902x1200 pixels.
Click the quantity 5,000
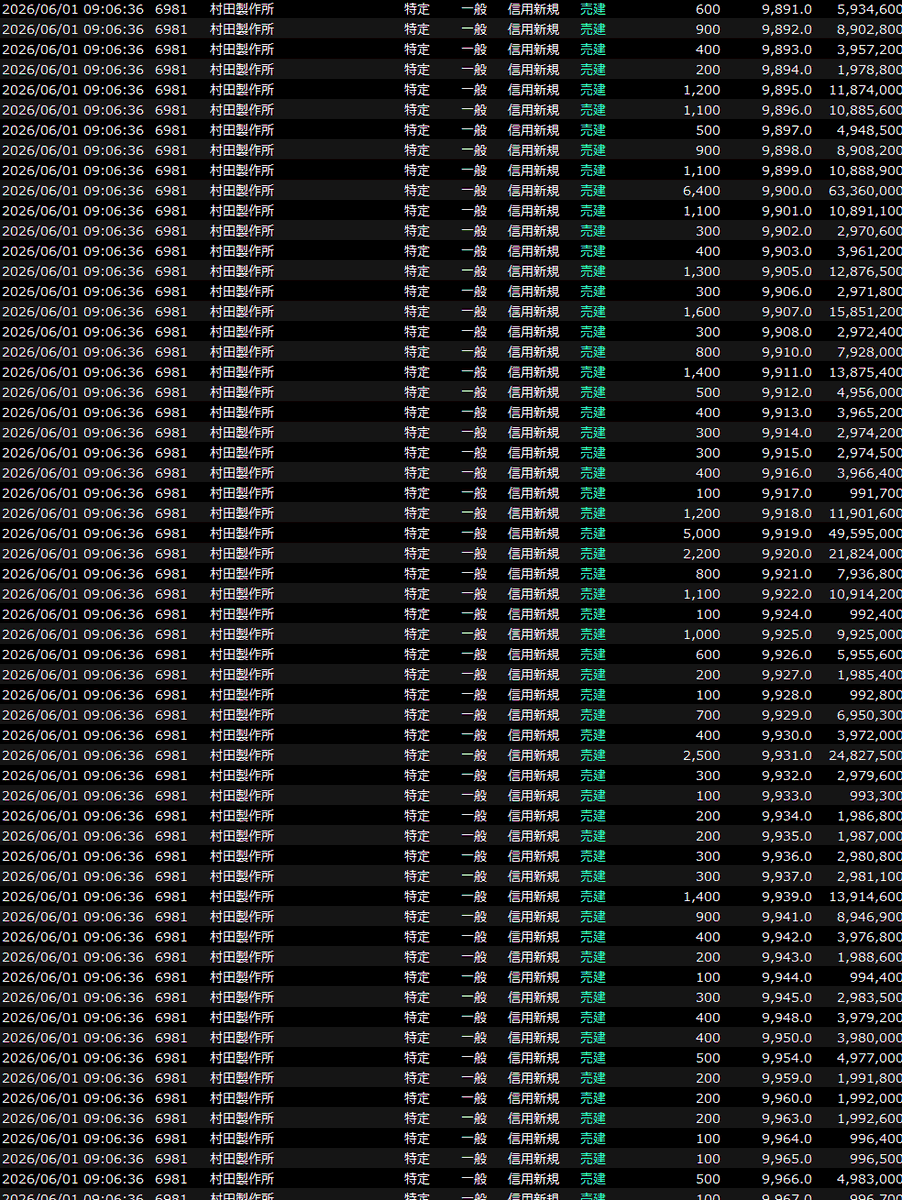click(x=701, y=533)
